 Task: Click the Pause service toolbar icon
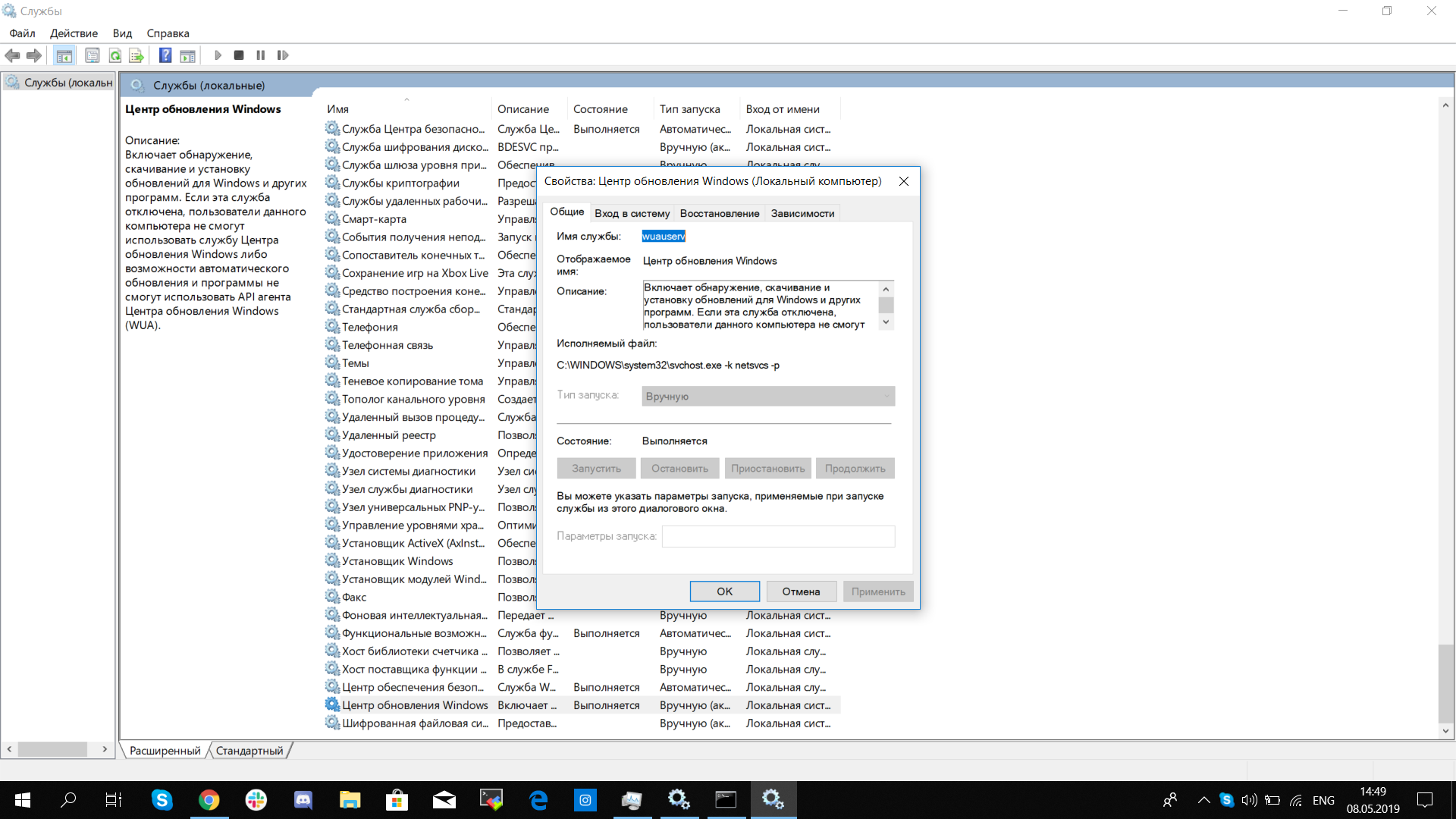click(261, 55)
